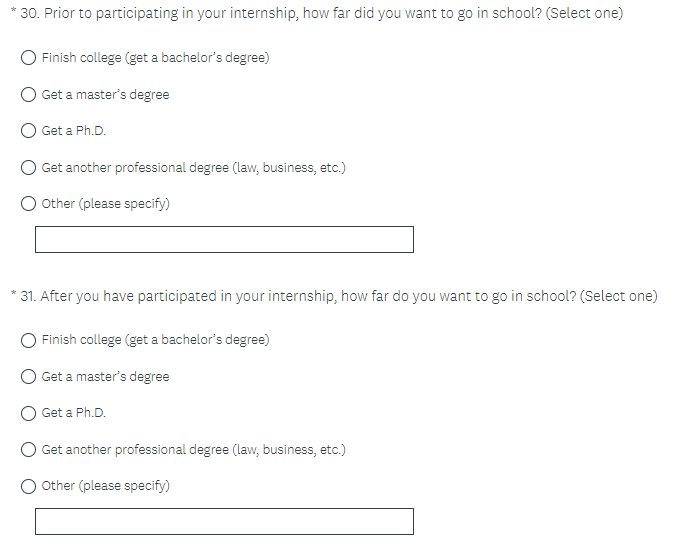
Task: Select 'Other (please specify)' radio in question 31
Action: click(30, 486)
